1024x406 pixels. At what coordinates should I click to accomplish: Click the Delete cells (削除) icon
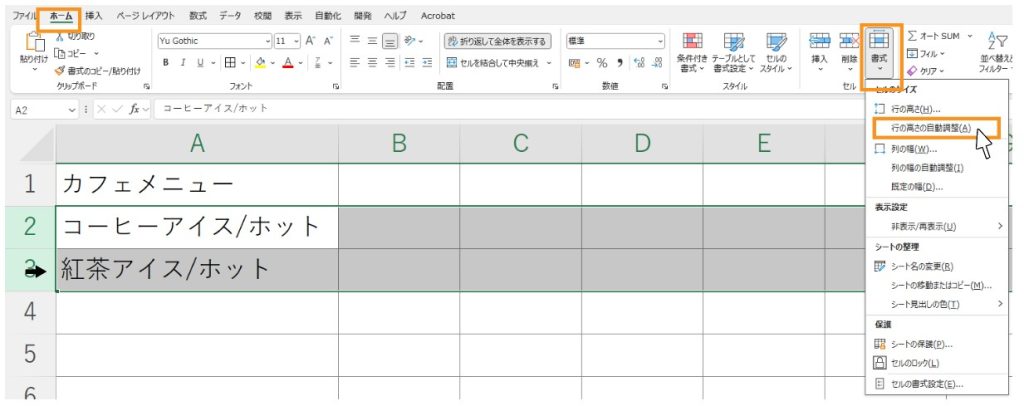[849, 40]
